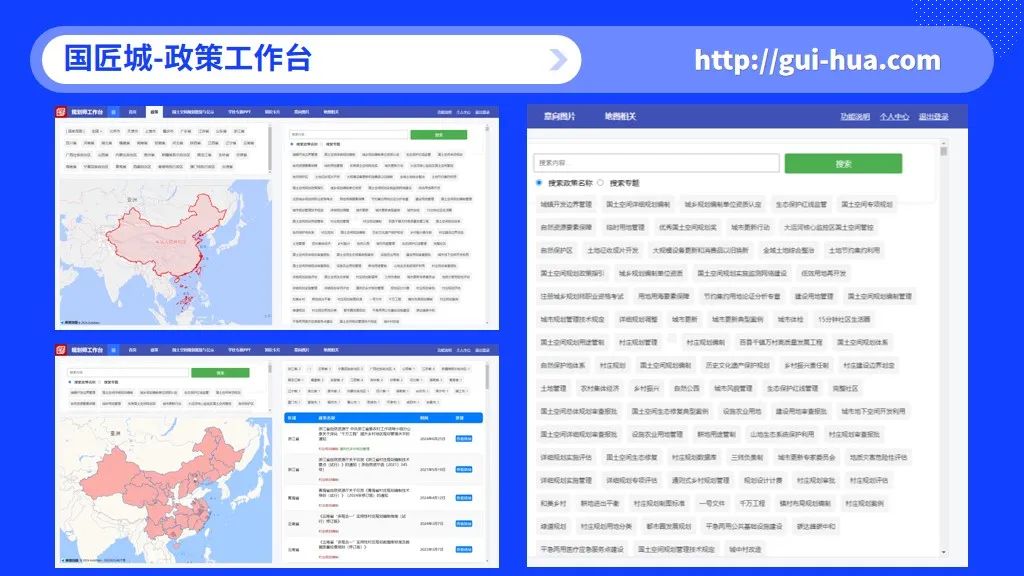
Task: Choose the 自然资源要素保障 tag
Action: [x=566, y=227]
